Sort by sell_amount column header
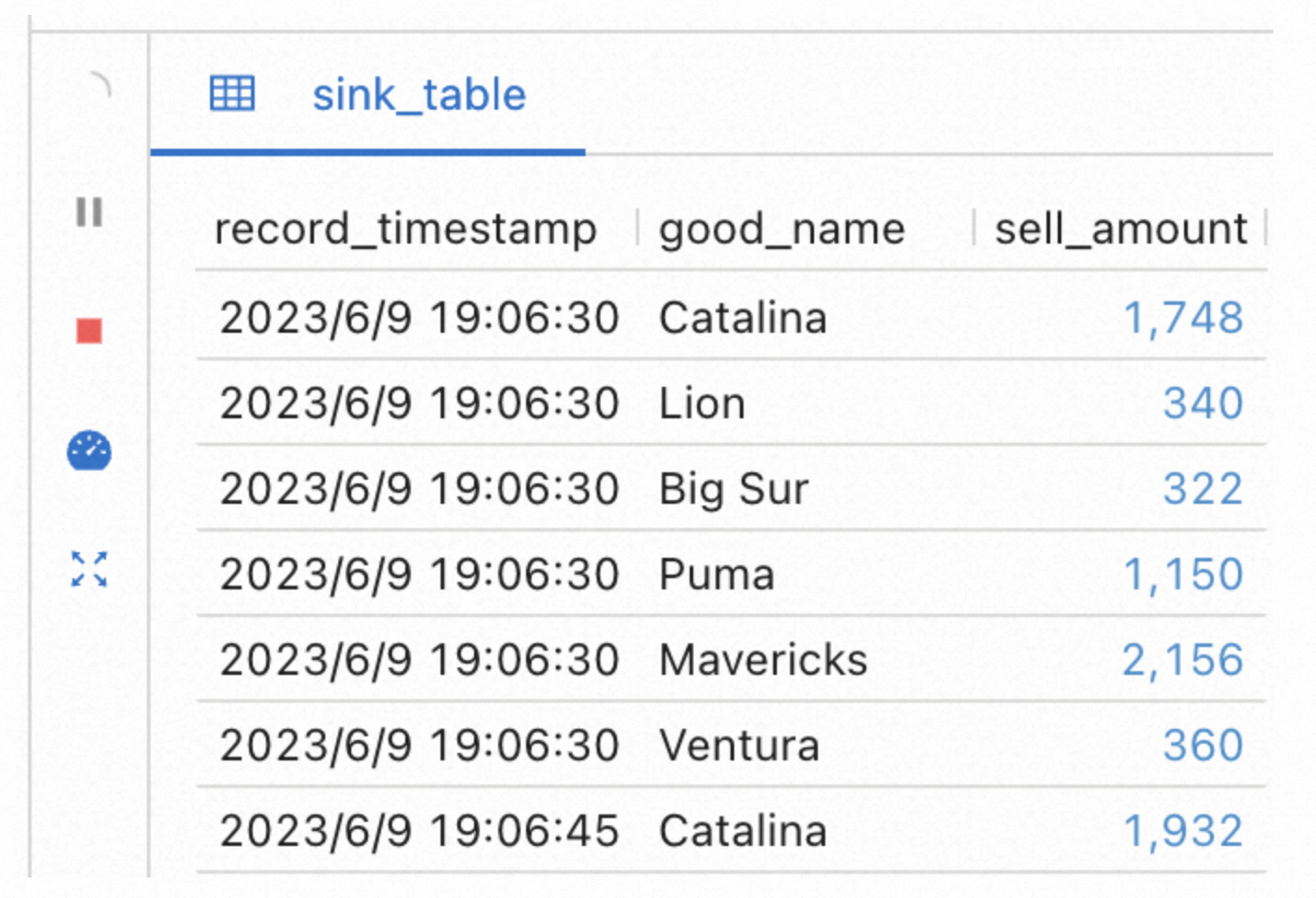Image resolution: width=1316 pixels, height=898 pixels. coord(1121,229)
